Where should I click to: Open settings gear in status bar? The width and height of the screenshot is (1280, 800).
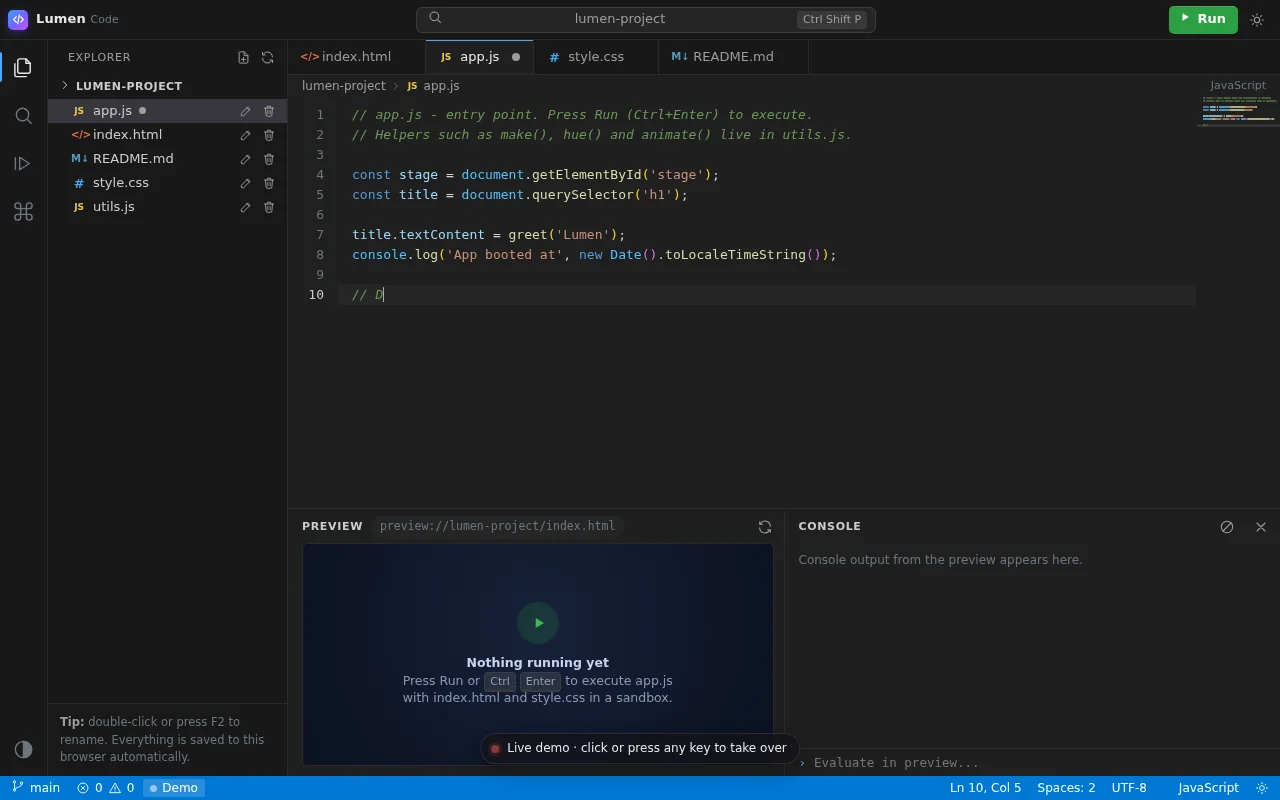pyautogui.click(x=1262, y=788)
